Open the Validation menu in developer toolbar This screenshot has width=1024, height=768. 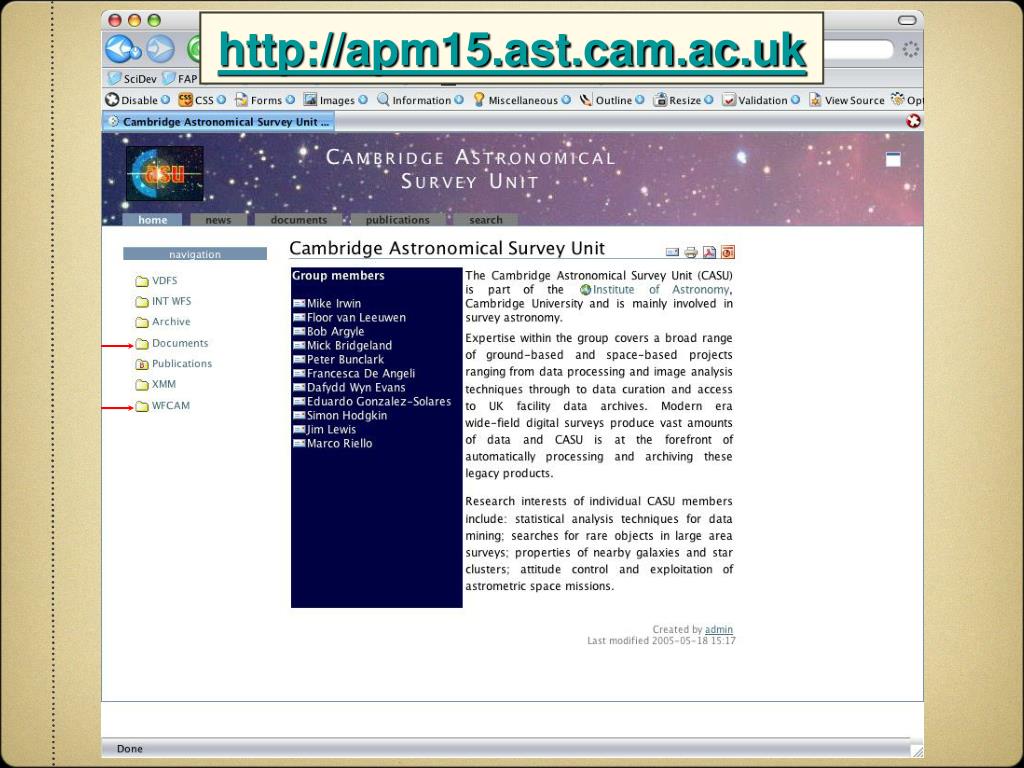coord(761,100)
